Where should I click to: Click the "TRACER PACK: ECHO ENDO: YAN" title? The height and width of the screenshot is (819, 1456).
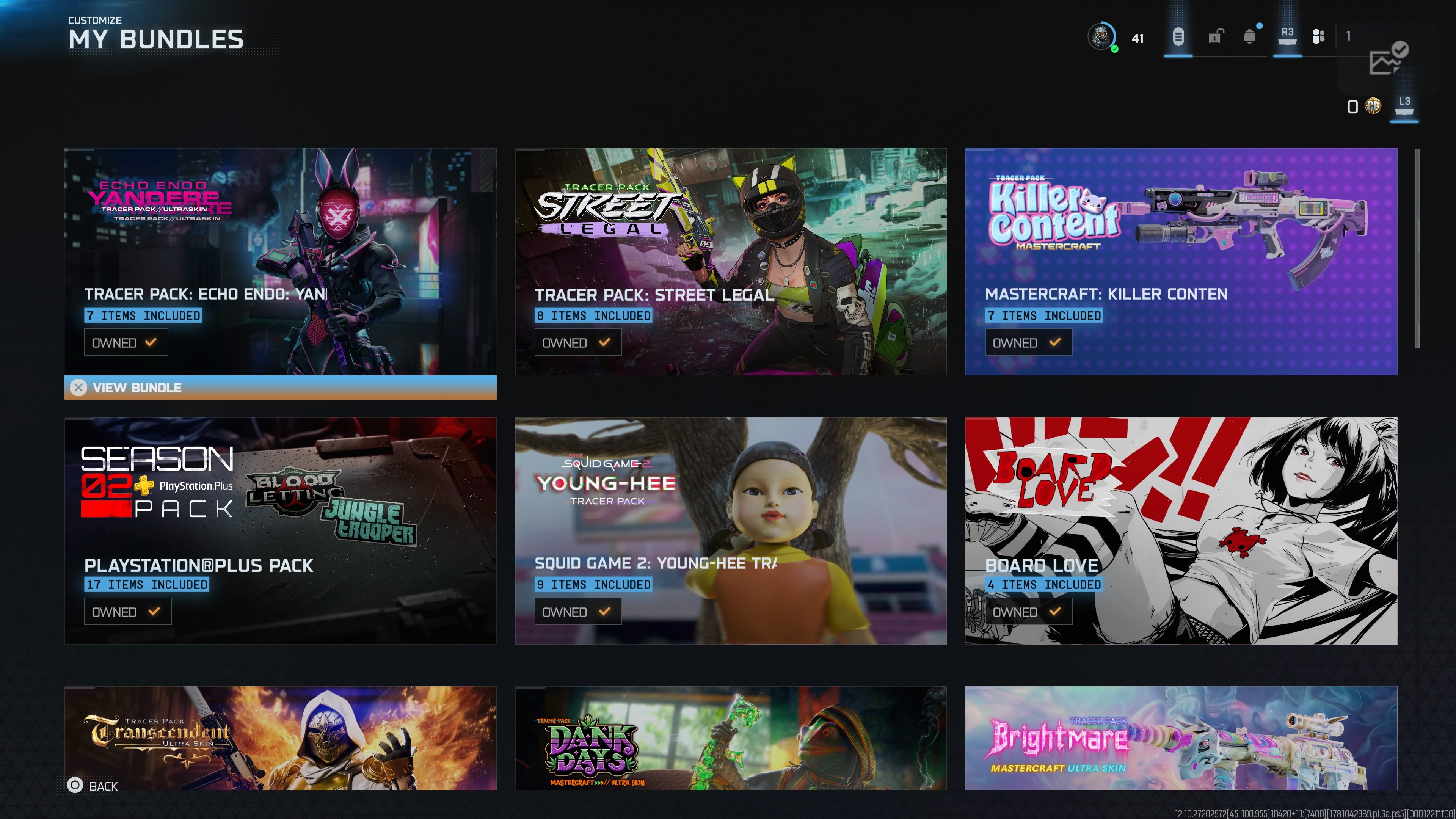[x=205, y=294]
